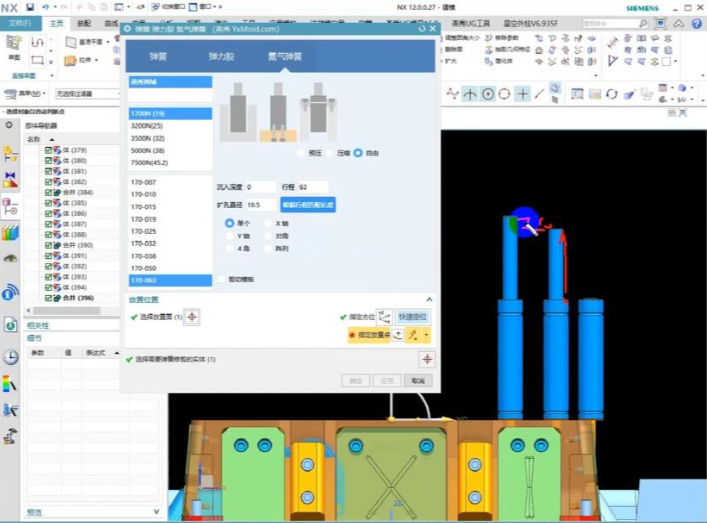Click the Undo arrow icon
Image resolution: width=707 pixels, height=523 pixels.
pyautogui.click(x=46, y=7)
